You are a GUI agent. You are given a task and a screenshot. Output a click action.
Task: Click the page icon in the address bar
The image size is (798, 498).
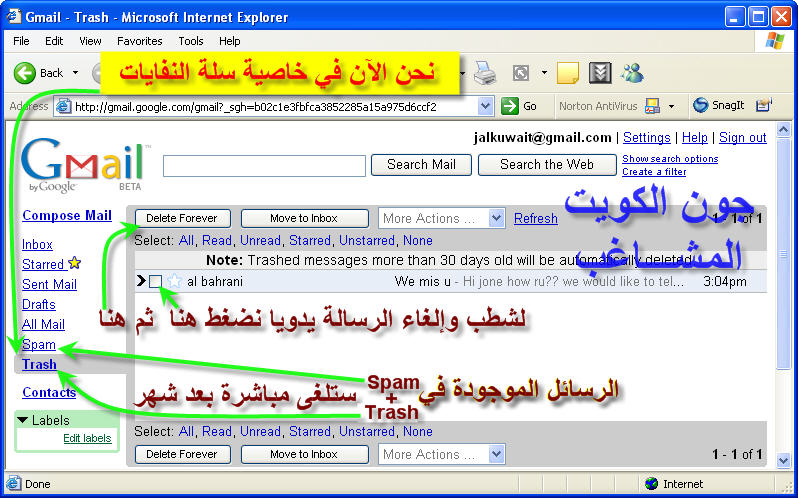pyautogui.click(x=63, y=106)
